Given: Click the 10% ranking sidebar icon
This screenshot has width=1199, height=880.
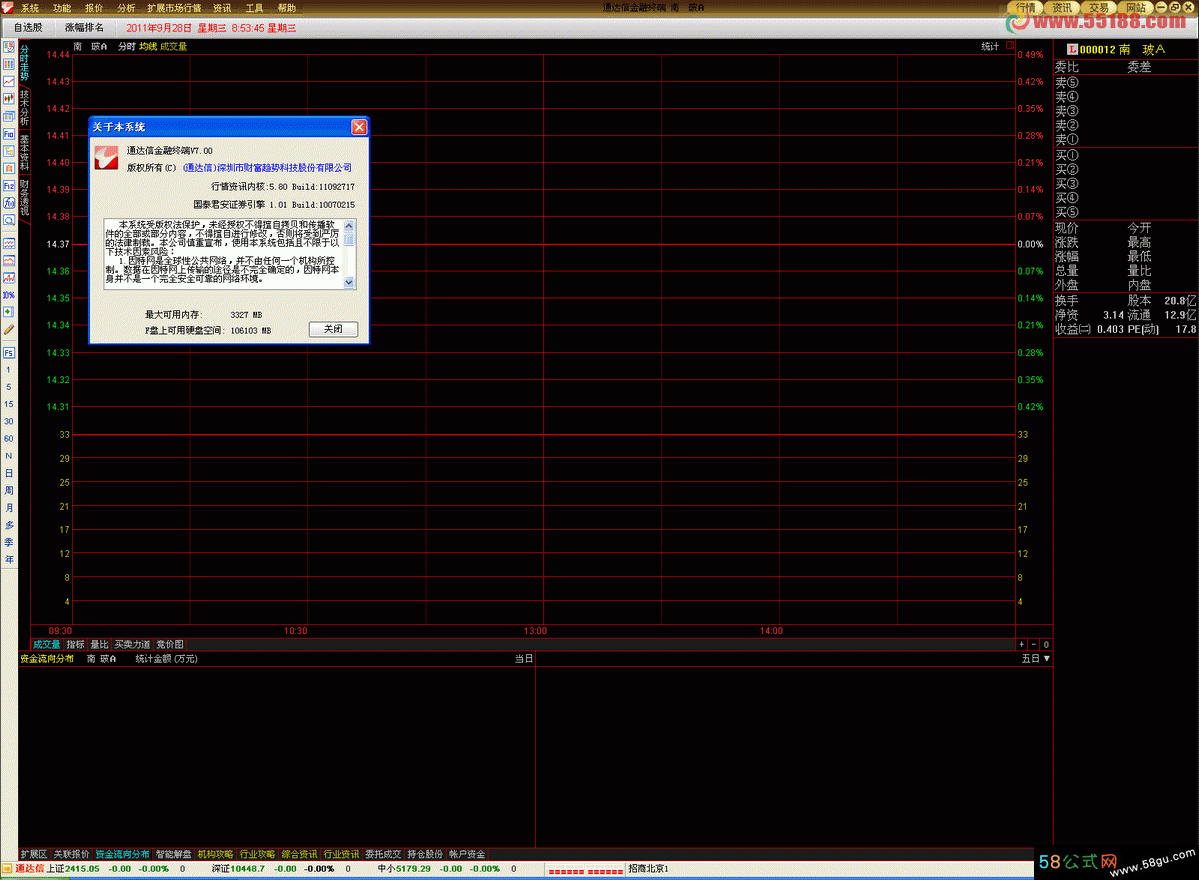Looking at the screenshot, I should click(x=8, y=295).
